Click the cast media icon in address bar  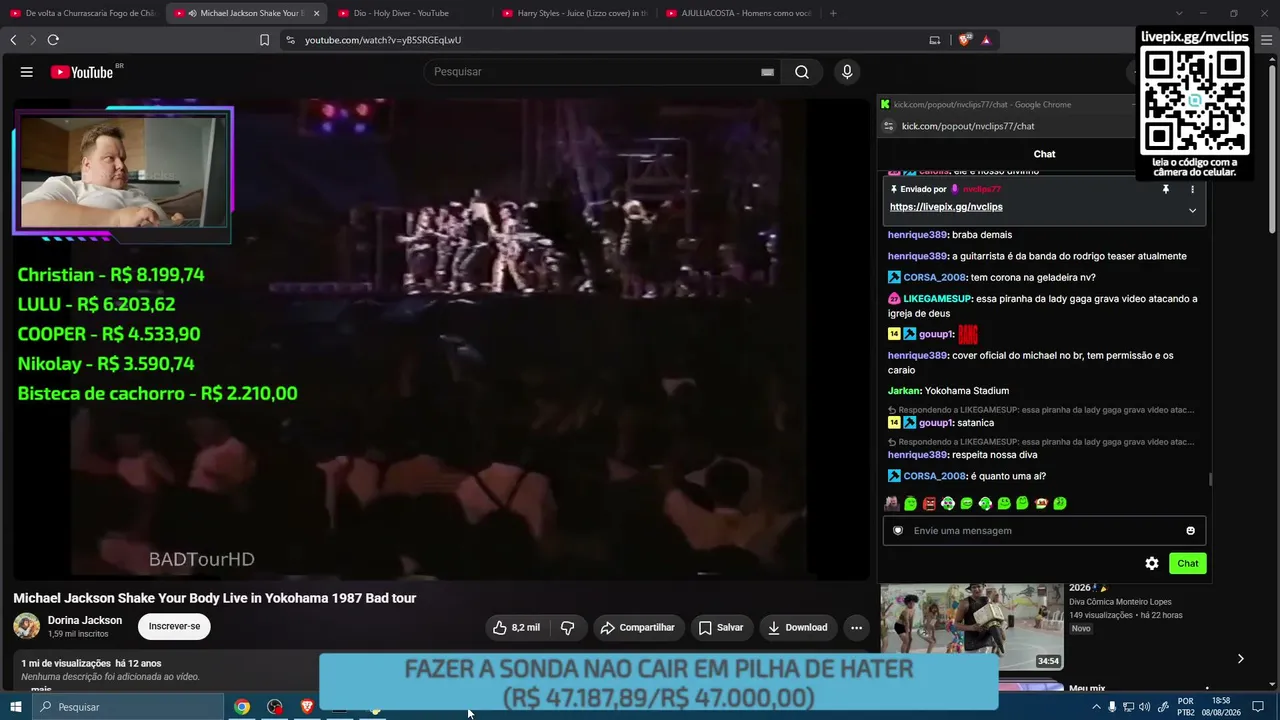tap(935, 40)
